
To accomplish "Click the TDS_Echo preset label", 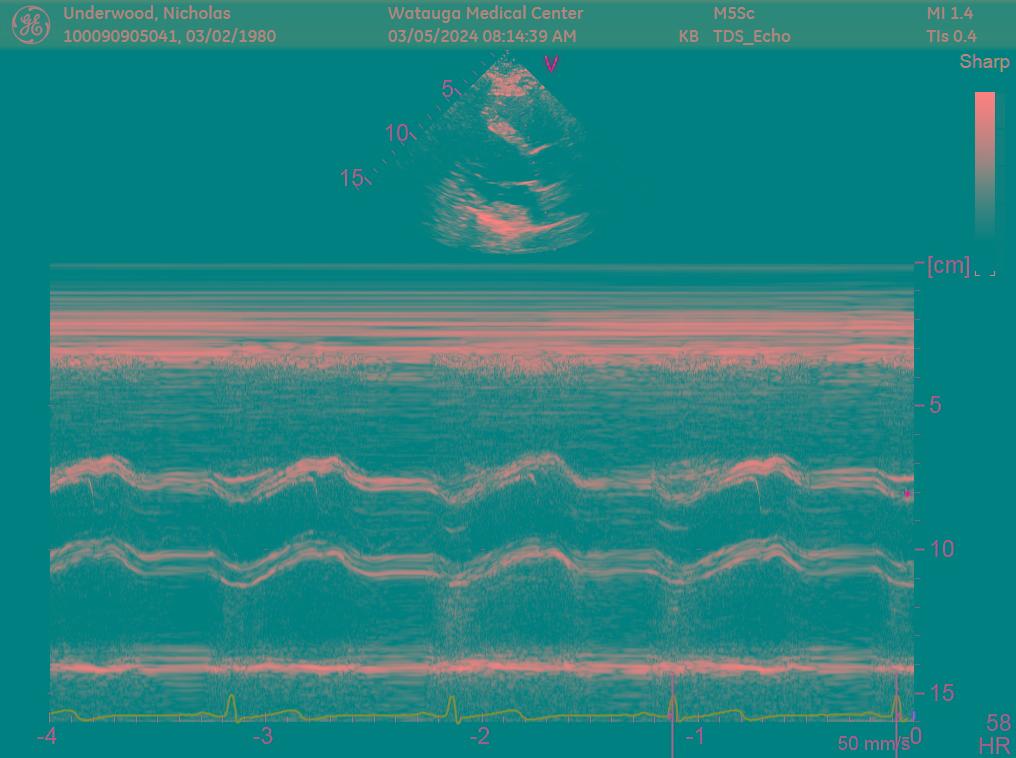I will [751, 36].
